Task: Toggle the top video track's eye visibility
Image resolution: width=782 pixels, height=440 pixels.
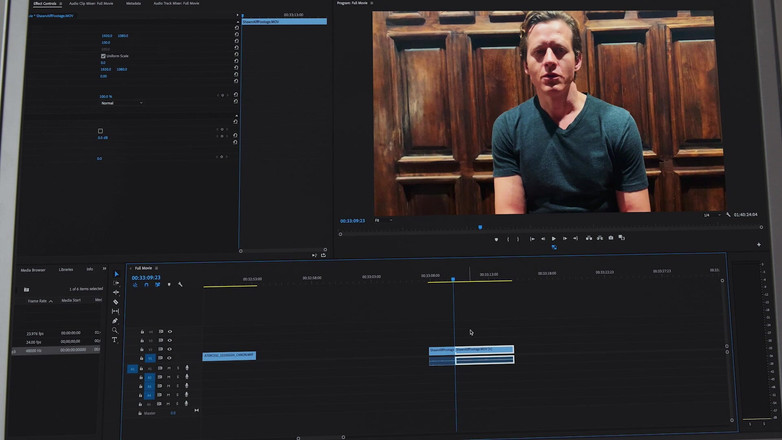Action: (x=170, y=331)
